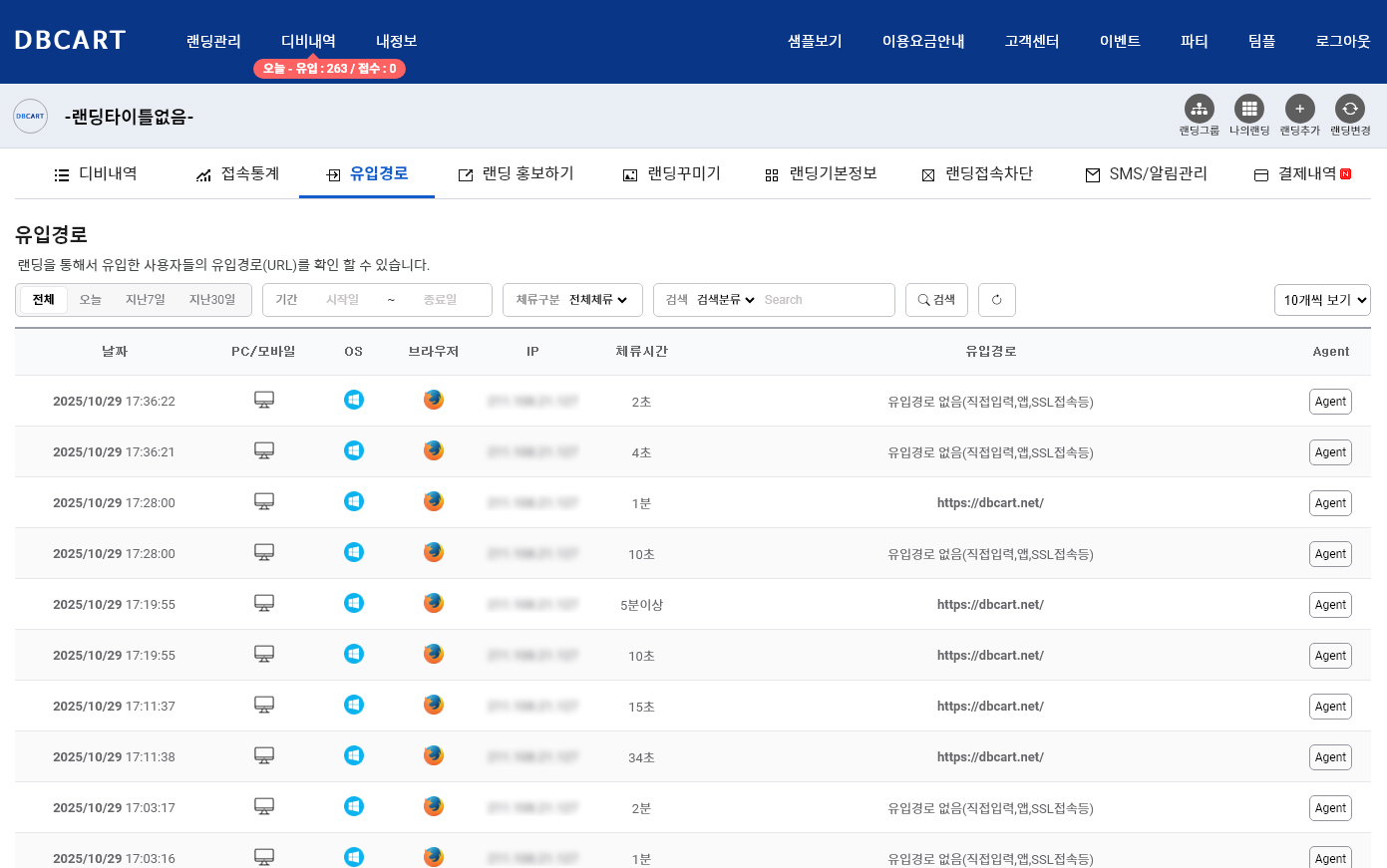Open the 랜딩그룹 icon
1387x868 pixels.
pos(1199,109)
